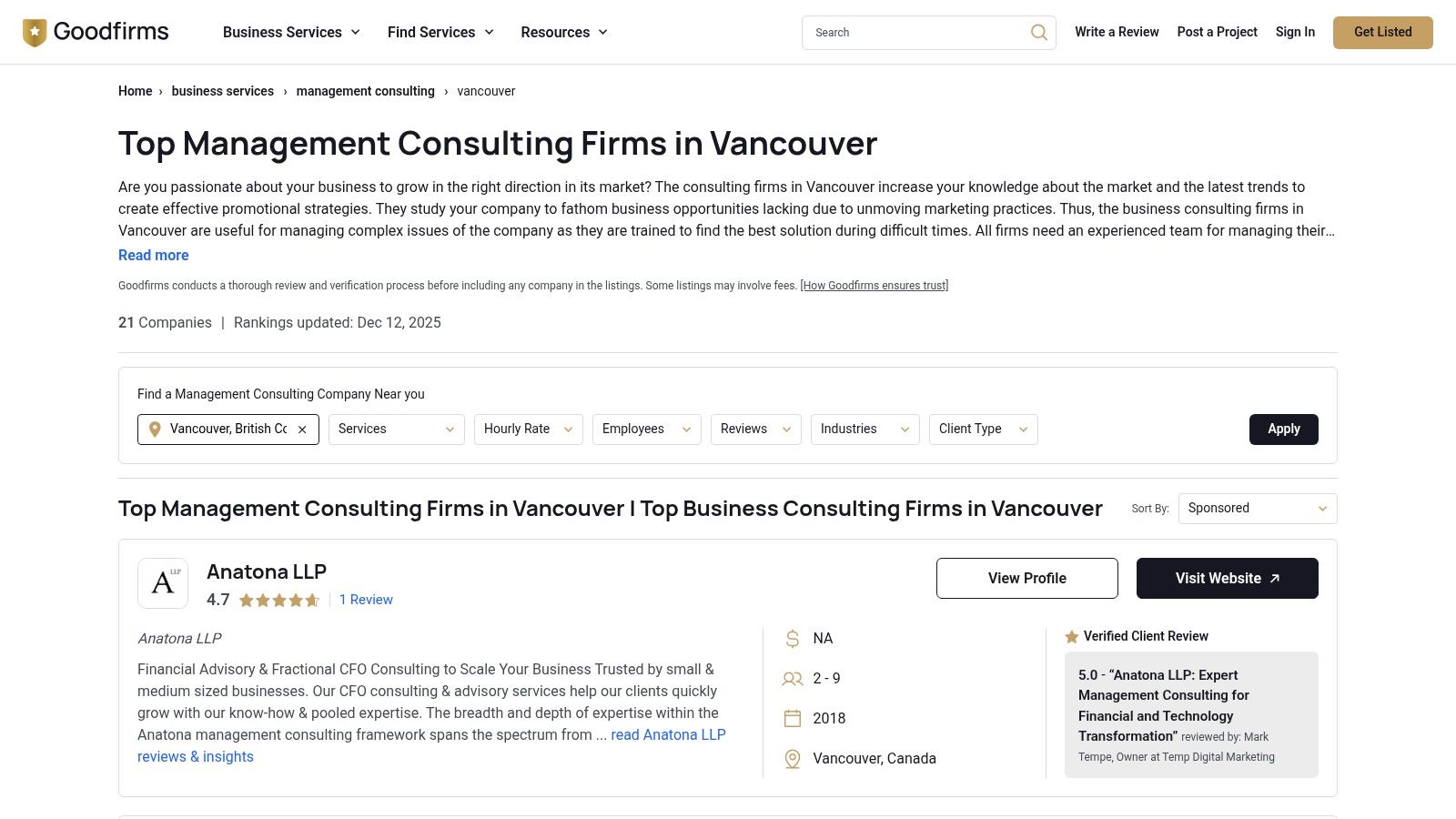This screenshot has height=819, width=1456.
Task: Open the 1 Review link for Anatona LLP
Action: point(366,600)
